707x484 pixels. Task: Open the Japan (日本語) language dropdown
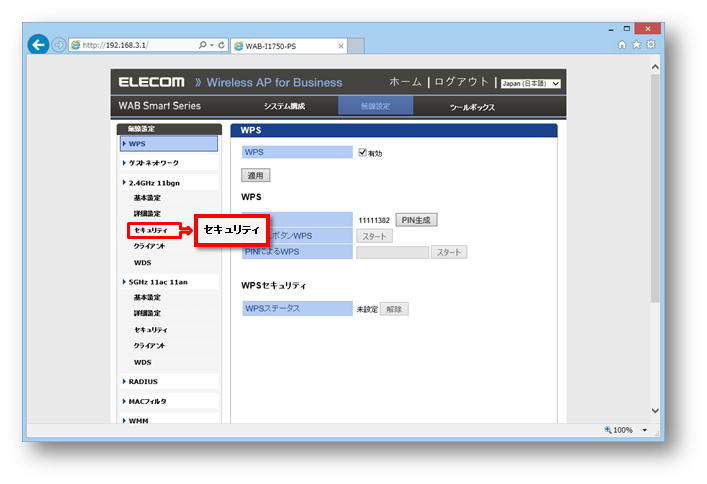click(x=531, y=83)
